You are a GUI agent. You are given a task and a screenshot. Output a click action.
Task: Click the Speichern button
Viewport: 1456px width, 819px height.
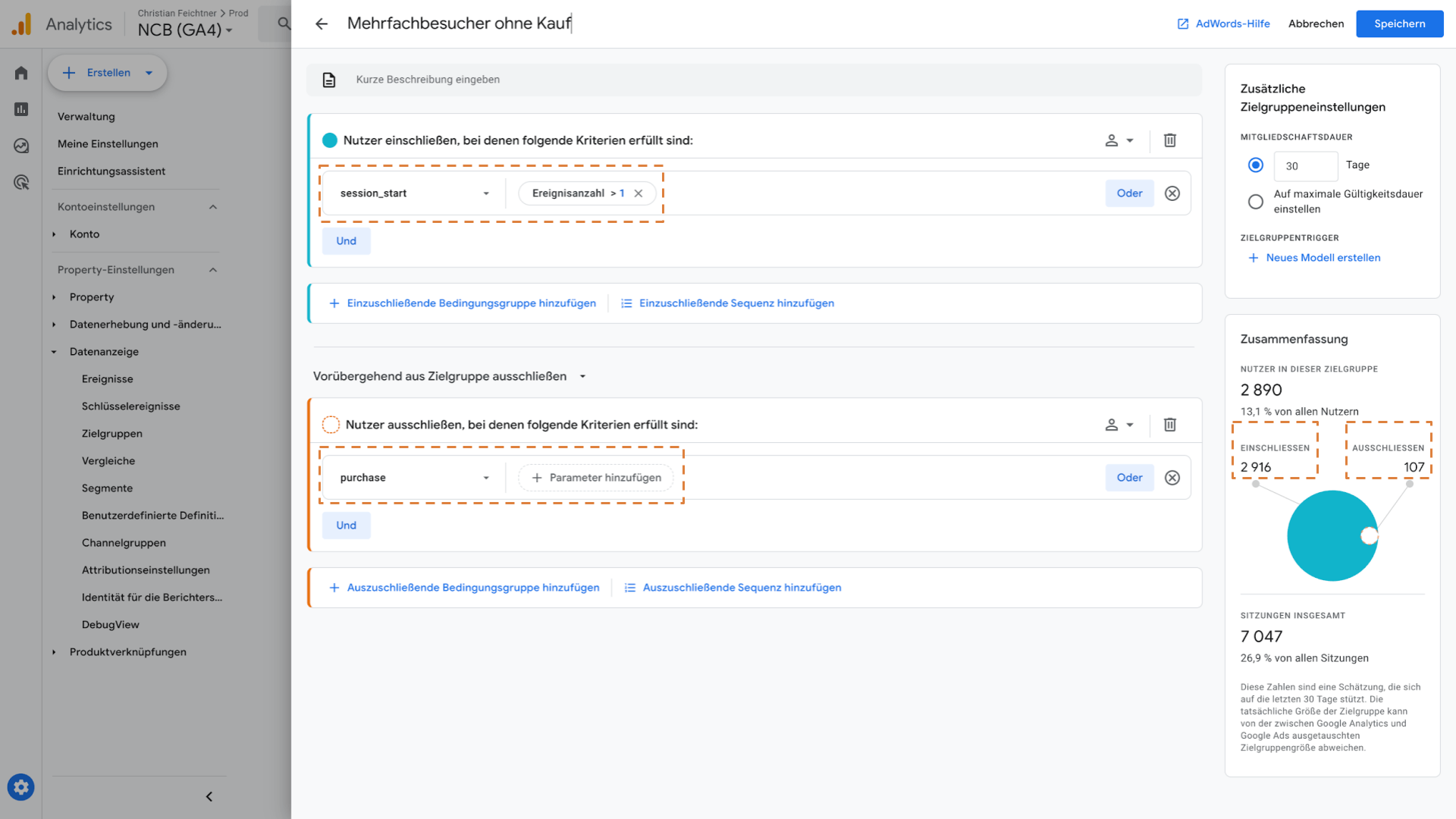click(x=1399, y=24)
